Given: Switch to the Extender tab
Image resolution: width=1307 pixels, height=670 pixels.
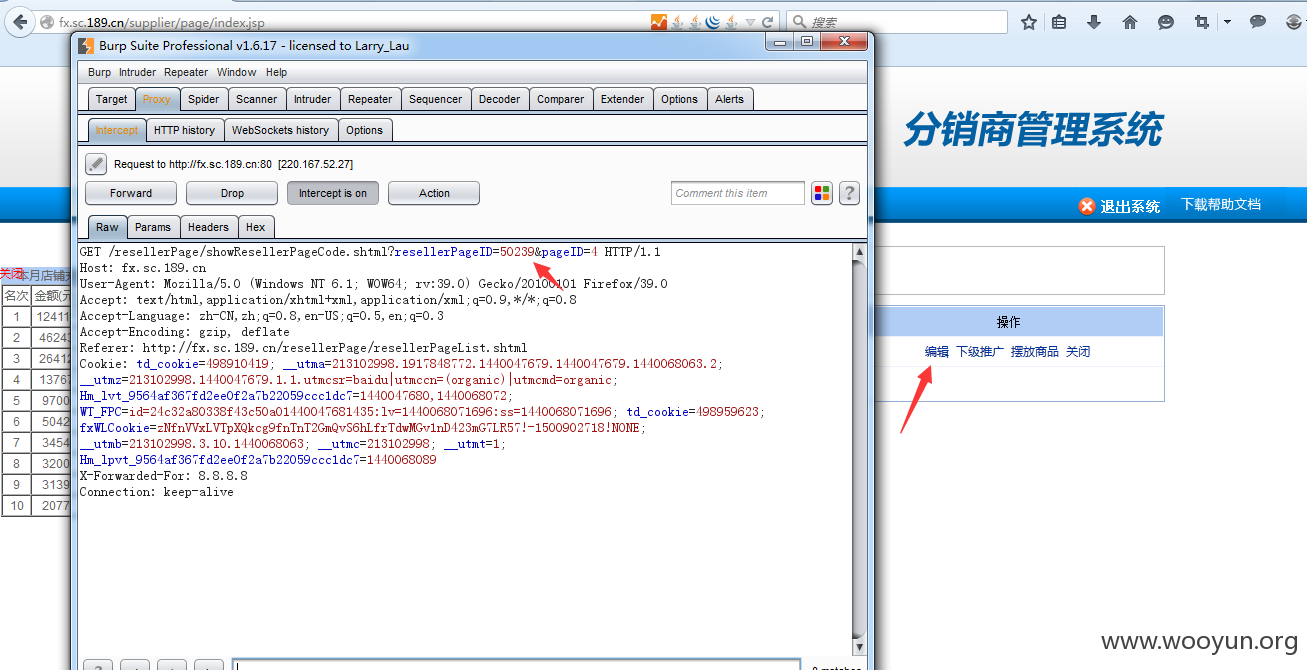Looking at the screenshot, I should [623, 99].
